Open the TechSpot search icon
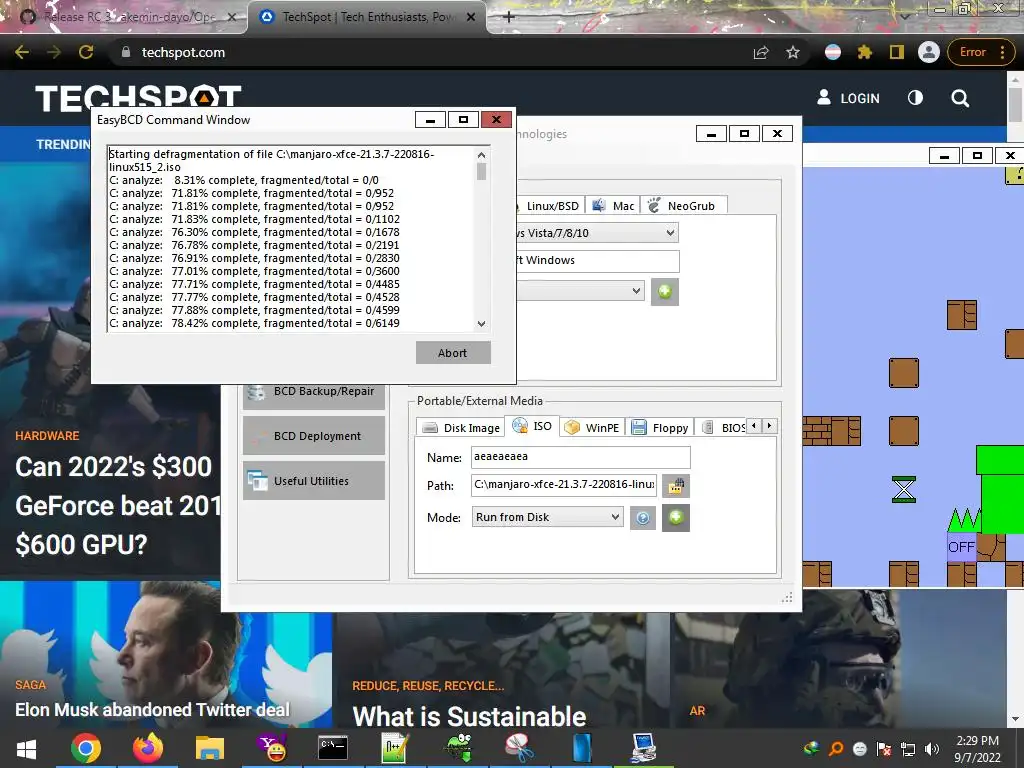The image size is (1024, 768). [x=960, y=99]
